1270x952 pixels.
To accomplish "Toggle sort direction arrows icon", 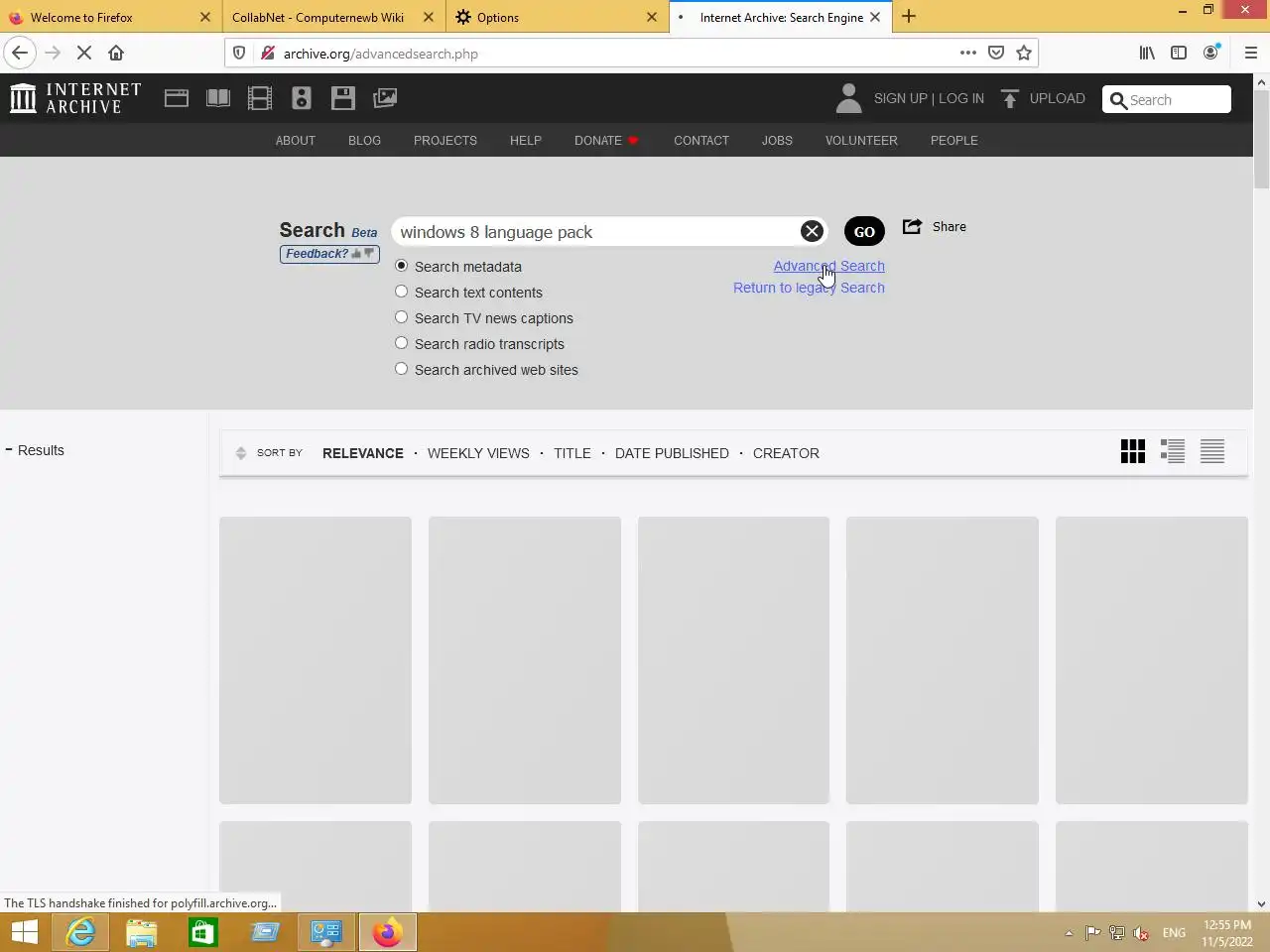I will coord(240,453).
